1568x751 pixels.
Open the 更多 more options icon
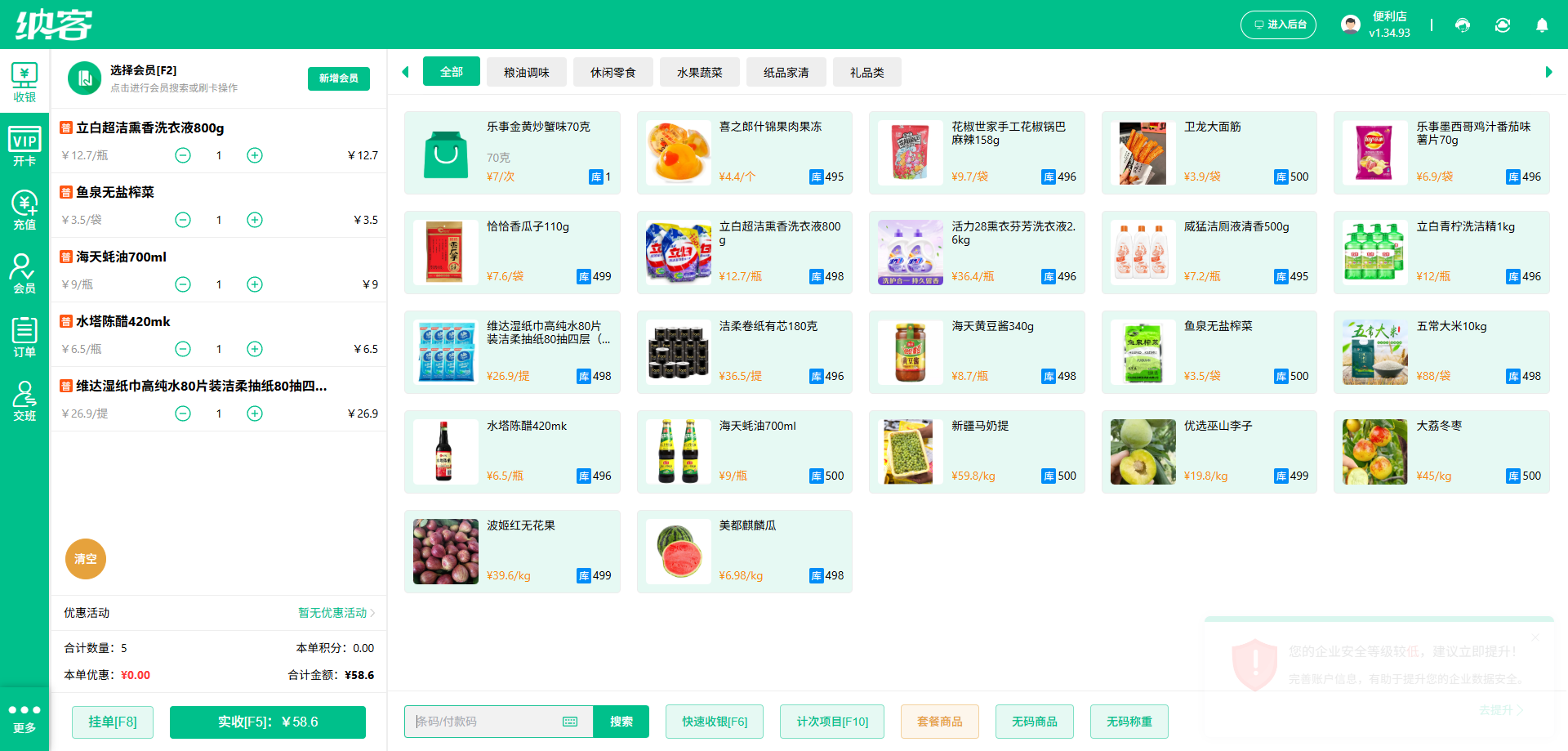(24, 718)
